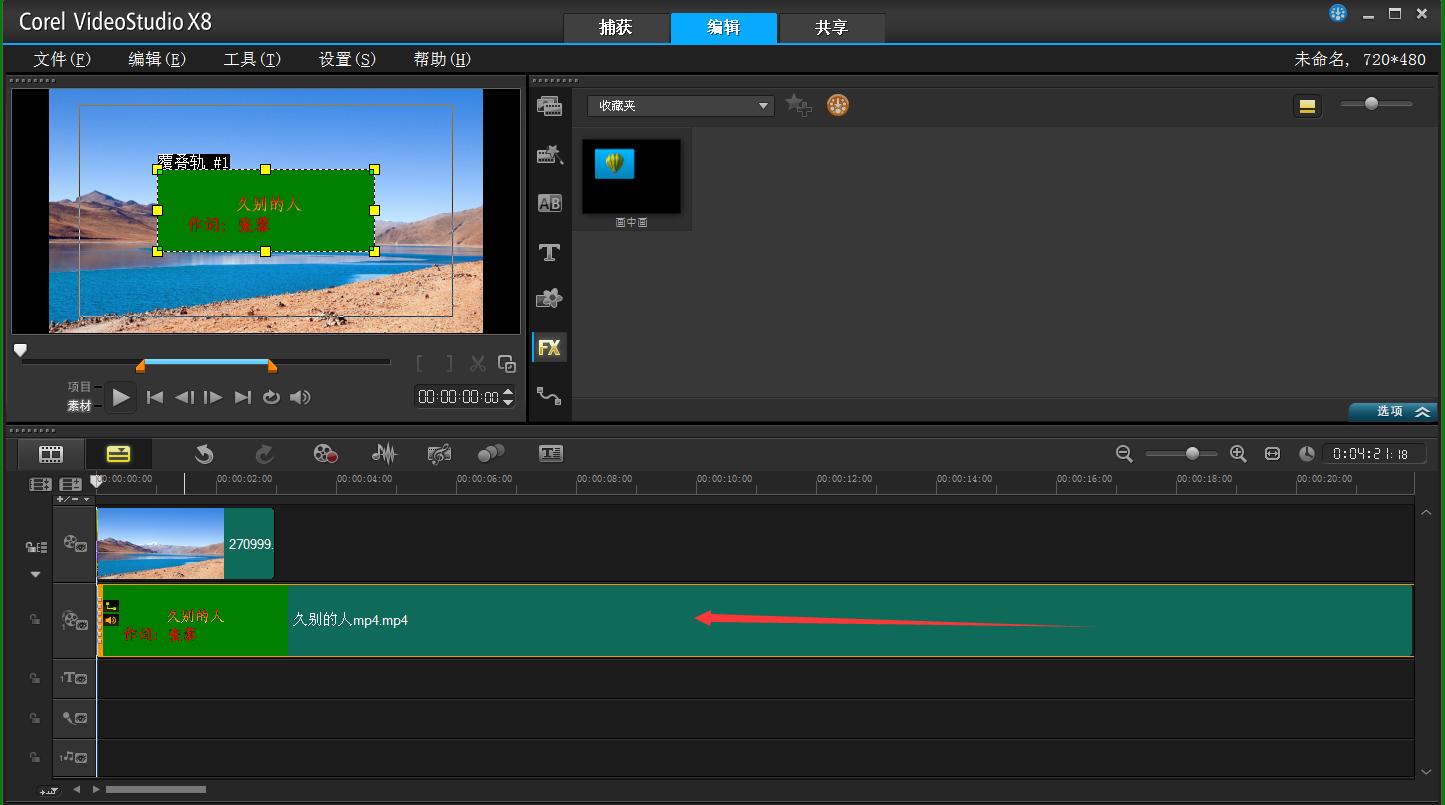Step to the previous frame
1445x805 pixels.
184,397
